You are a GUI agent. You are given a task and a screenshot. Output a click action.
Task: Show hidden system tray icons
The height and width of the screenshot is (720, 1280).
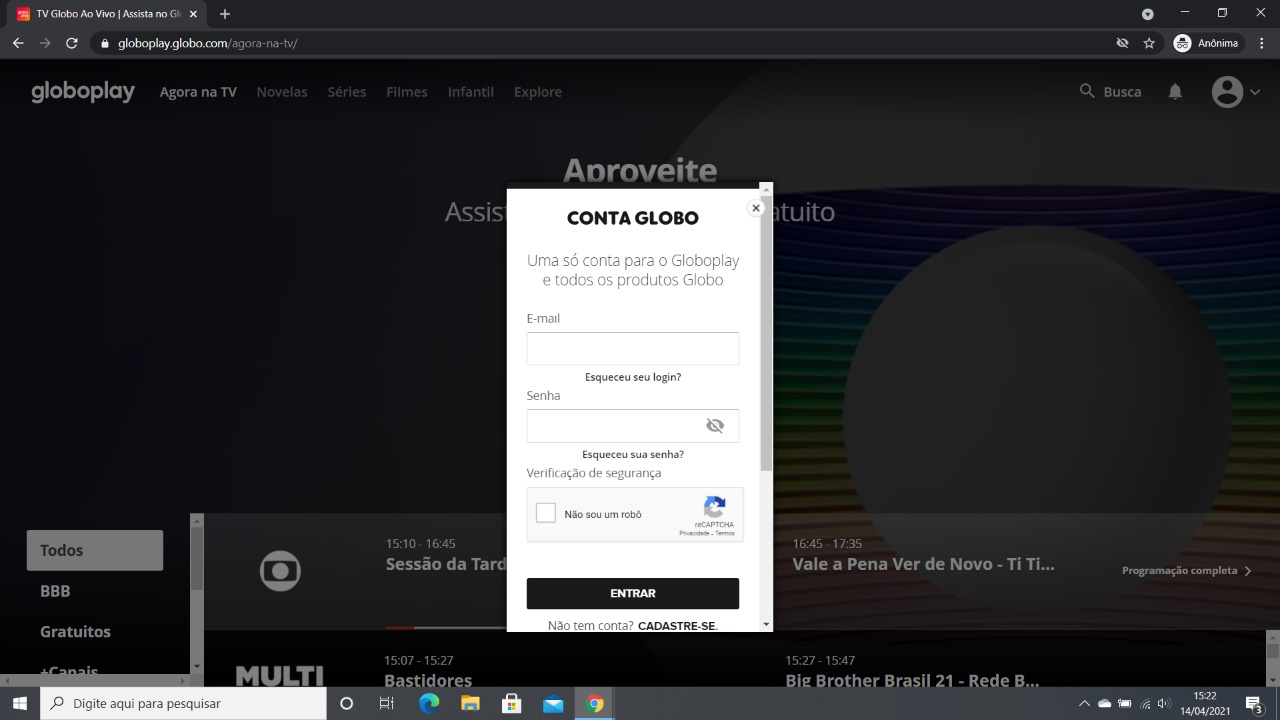click(1084, 704)
